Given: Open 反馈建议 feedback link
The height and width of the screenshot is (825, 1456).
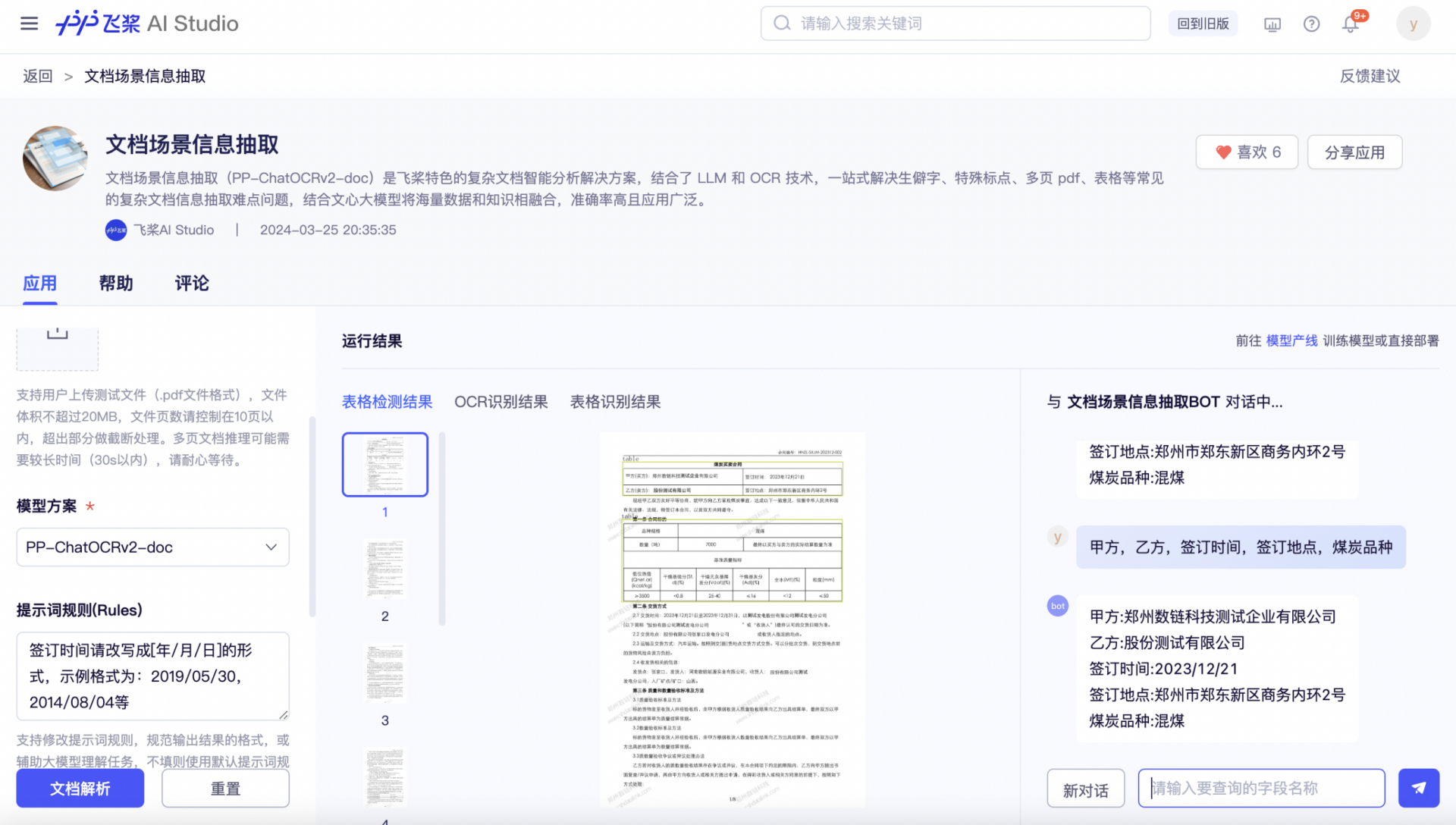Looking at the screenshot, I should click(x=1370, y=76).
